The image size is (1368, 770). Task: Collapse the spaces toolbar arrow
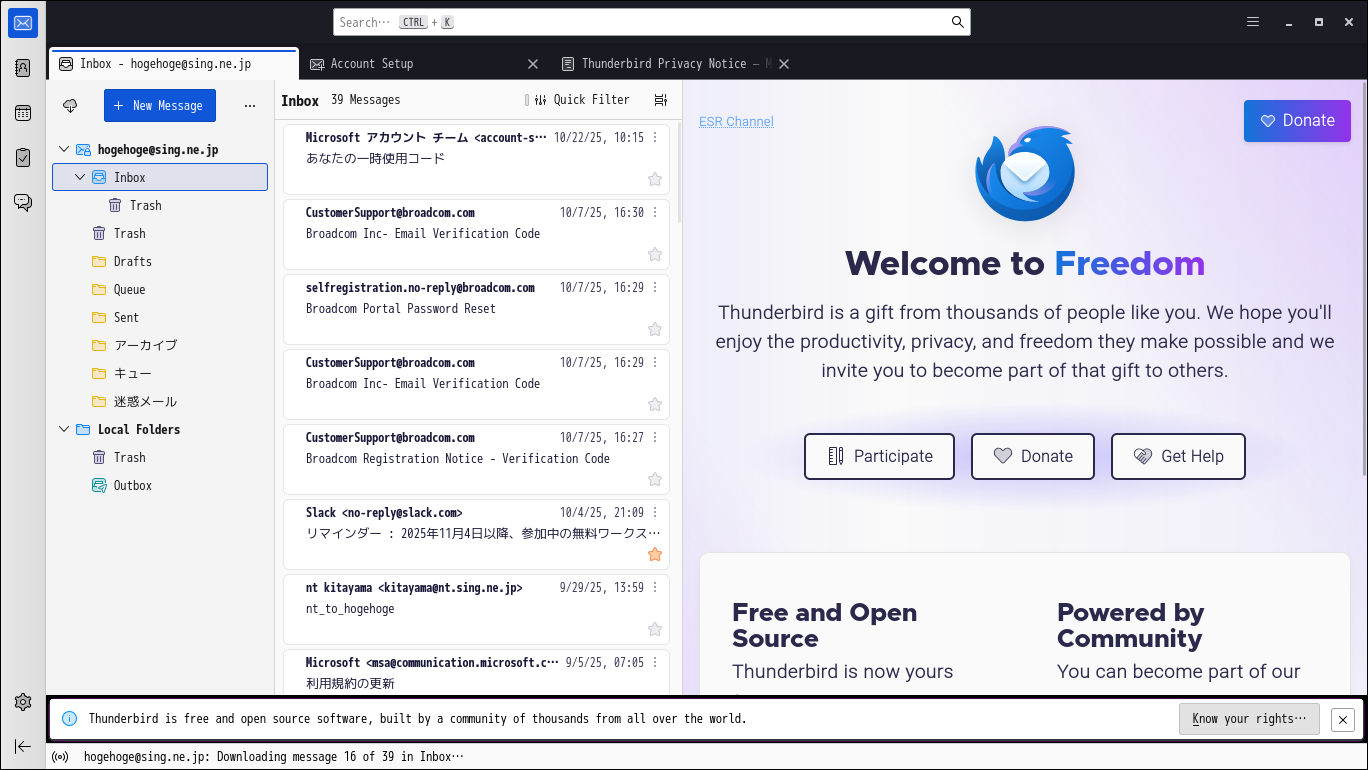pyautogui.click(x=23, y=746)
